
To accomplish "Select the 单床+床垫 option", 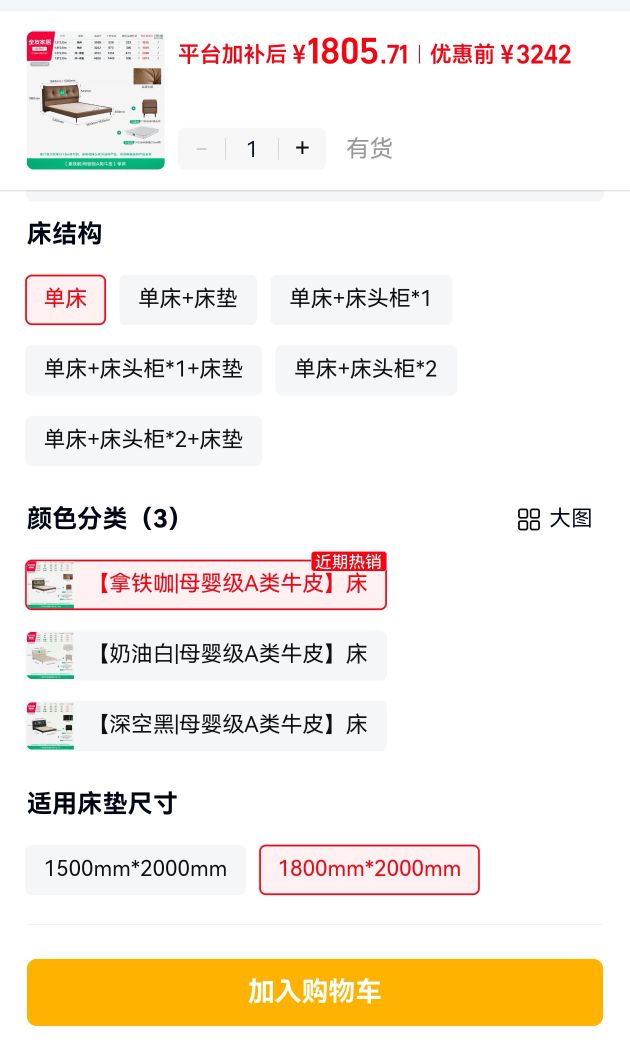I will coord(188,299).
